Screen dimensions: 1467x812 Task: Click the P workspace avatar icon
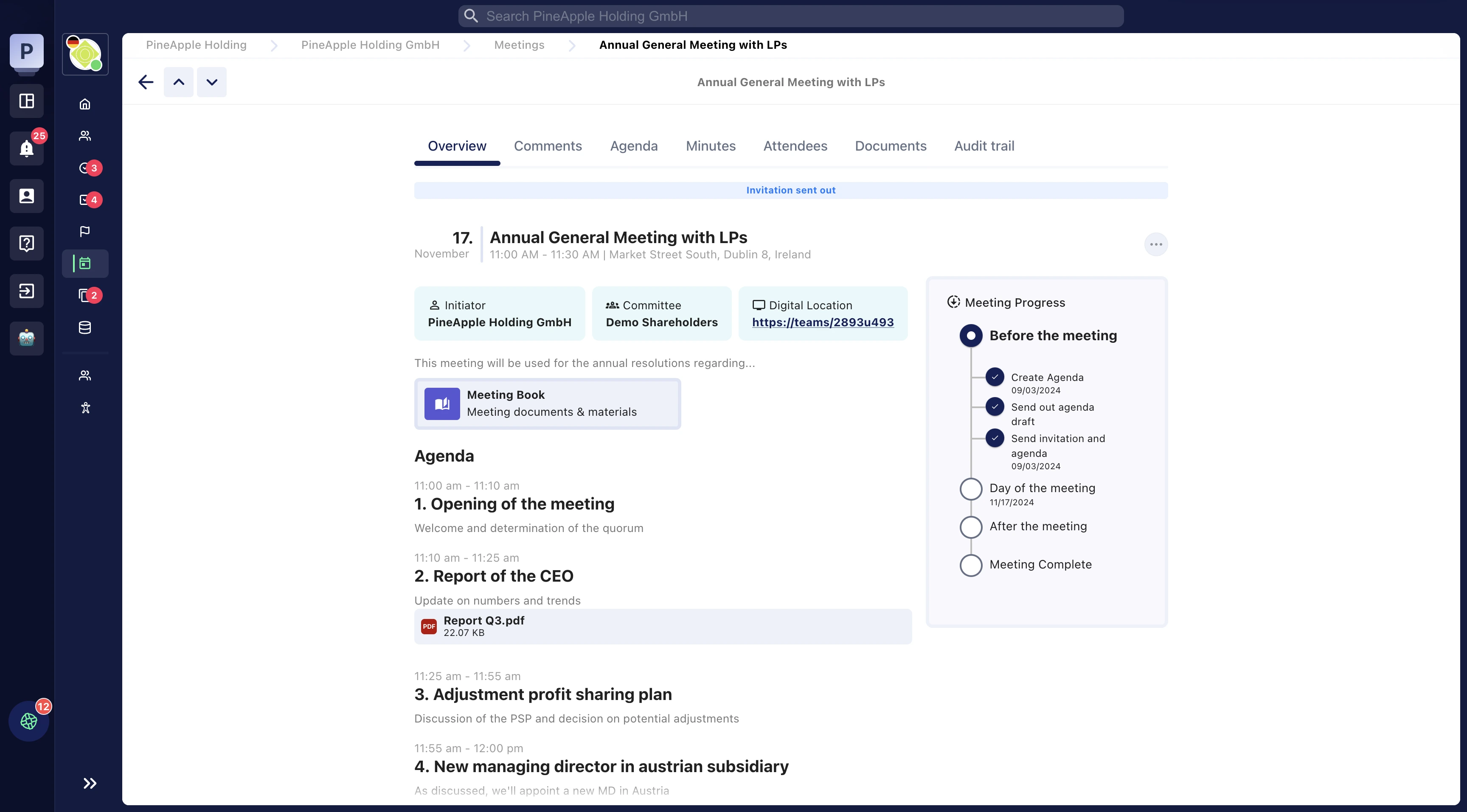(x=27, y=51)
